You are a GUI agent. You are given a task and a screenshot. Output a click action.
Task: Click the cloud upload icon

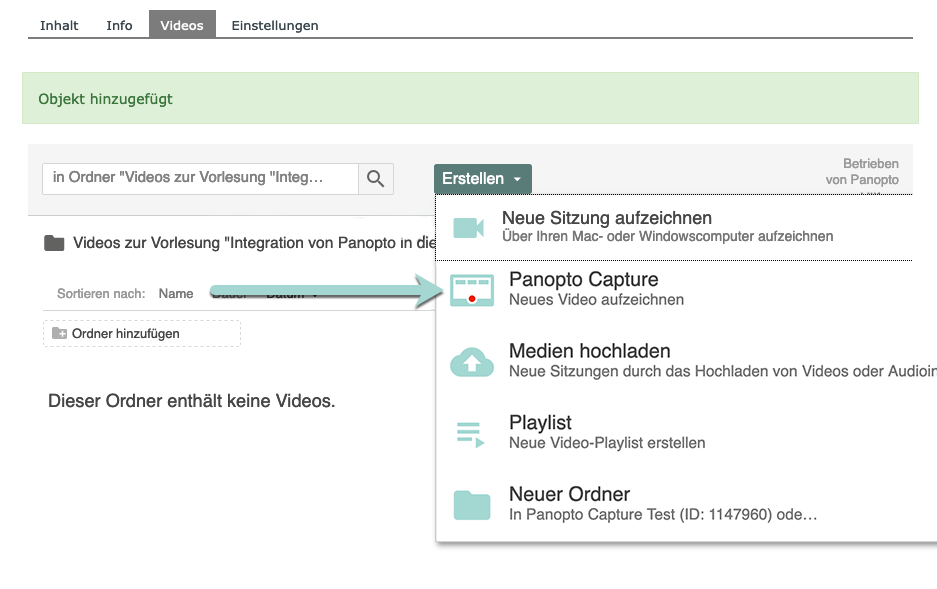[472, 361]
